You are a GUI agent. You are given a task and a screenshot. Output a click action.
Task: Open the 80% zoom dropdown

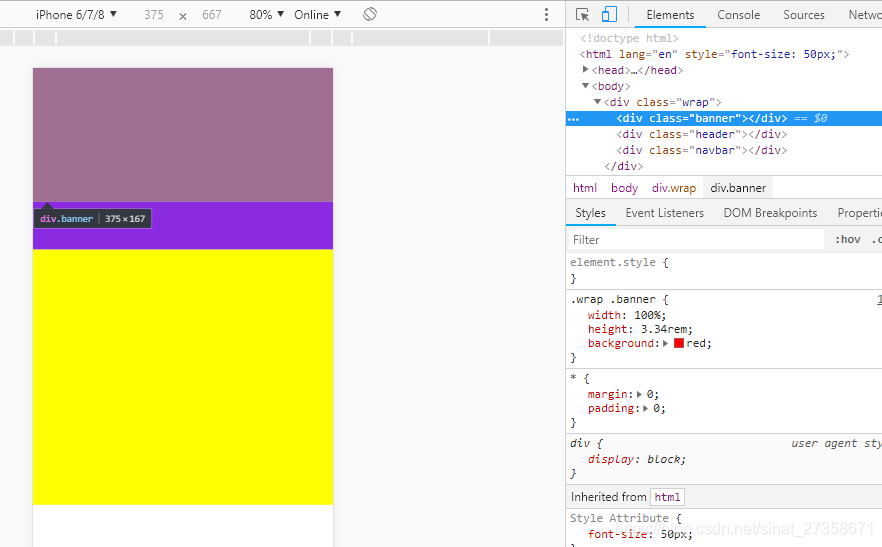point(267,15)
